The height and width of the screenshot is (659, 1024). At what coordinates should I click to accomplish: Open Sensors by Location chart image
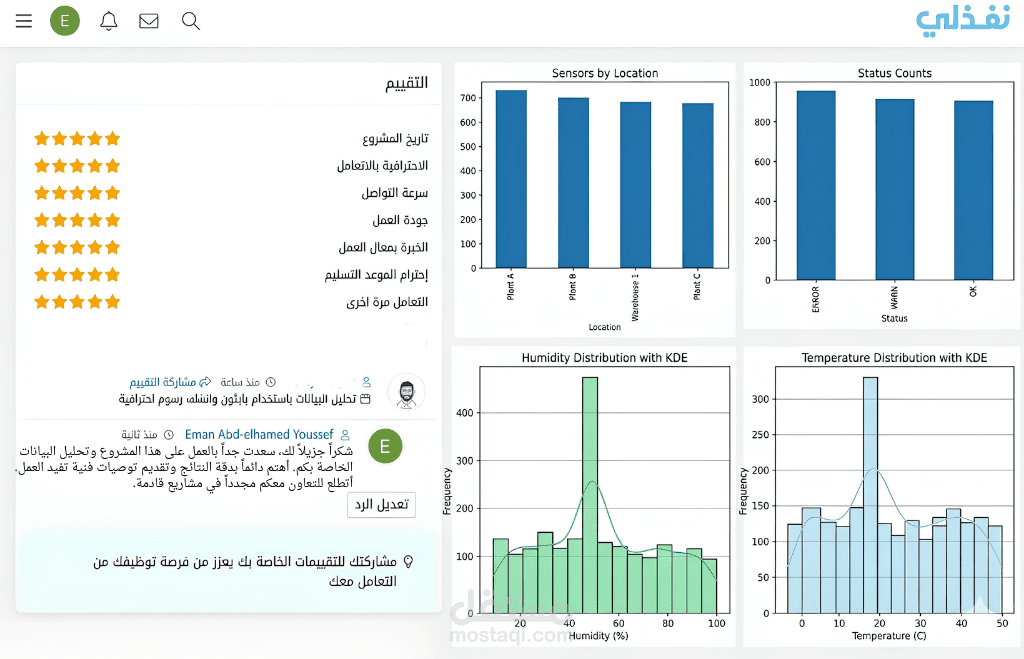594,199
